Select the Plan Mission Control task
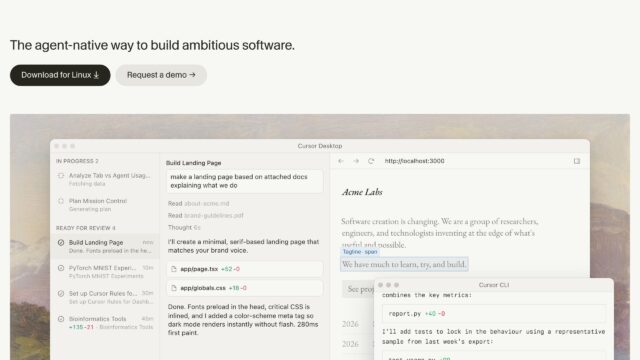Image resolution: width=640 pixels, height=360 pixels. pos(105,205)
